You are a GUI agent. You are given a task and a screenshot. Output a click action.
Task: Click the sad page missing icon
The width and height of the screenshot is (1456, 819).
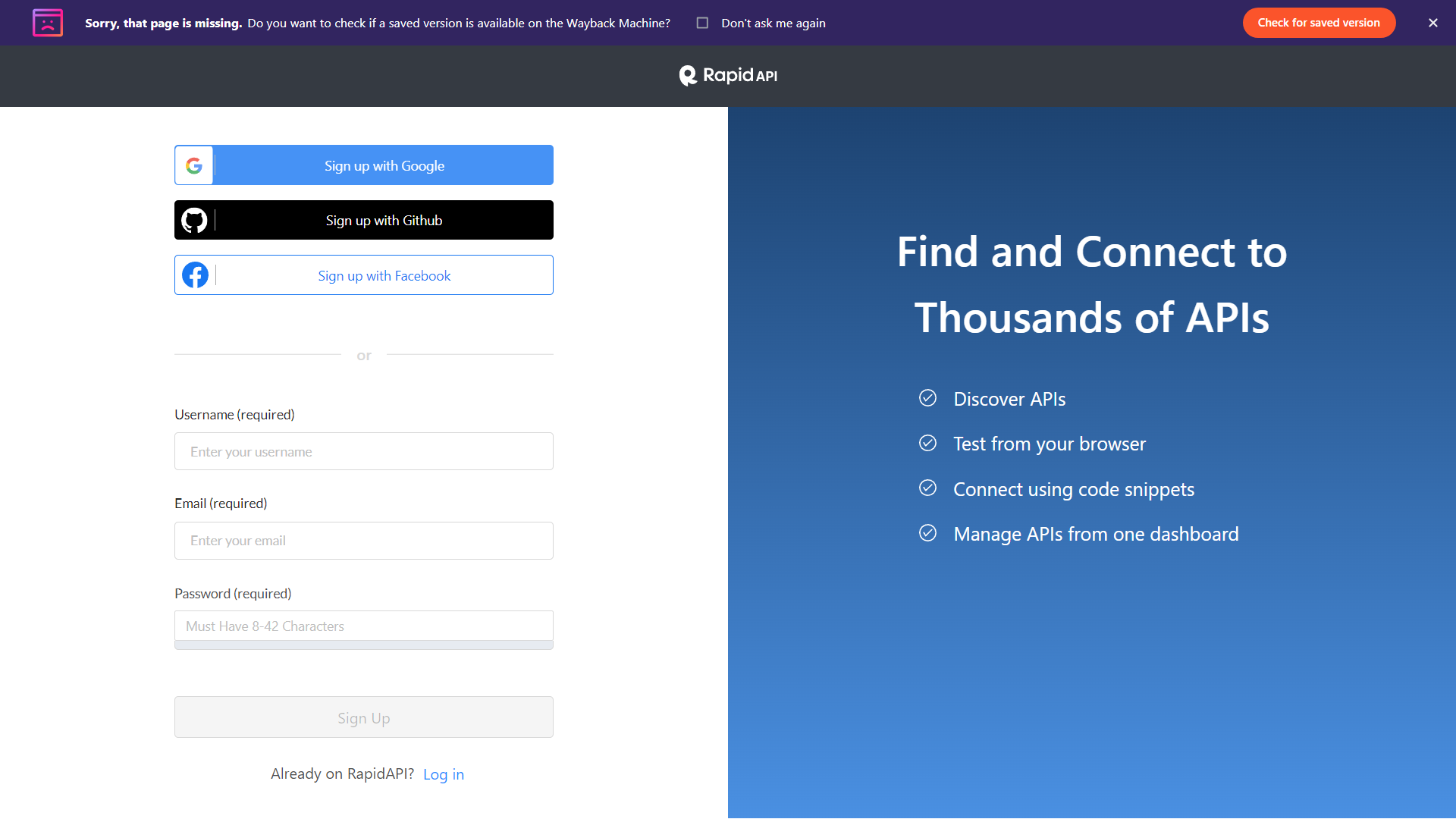click(48, 23)
